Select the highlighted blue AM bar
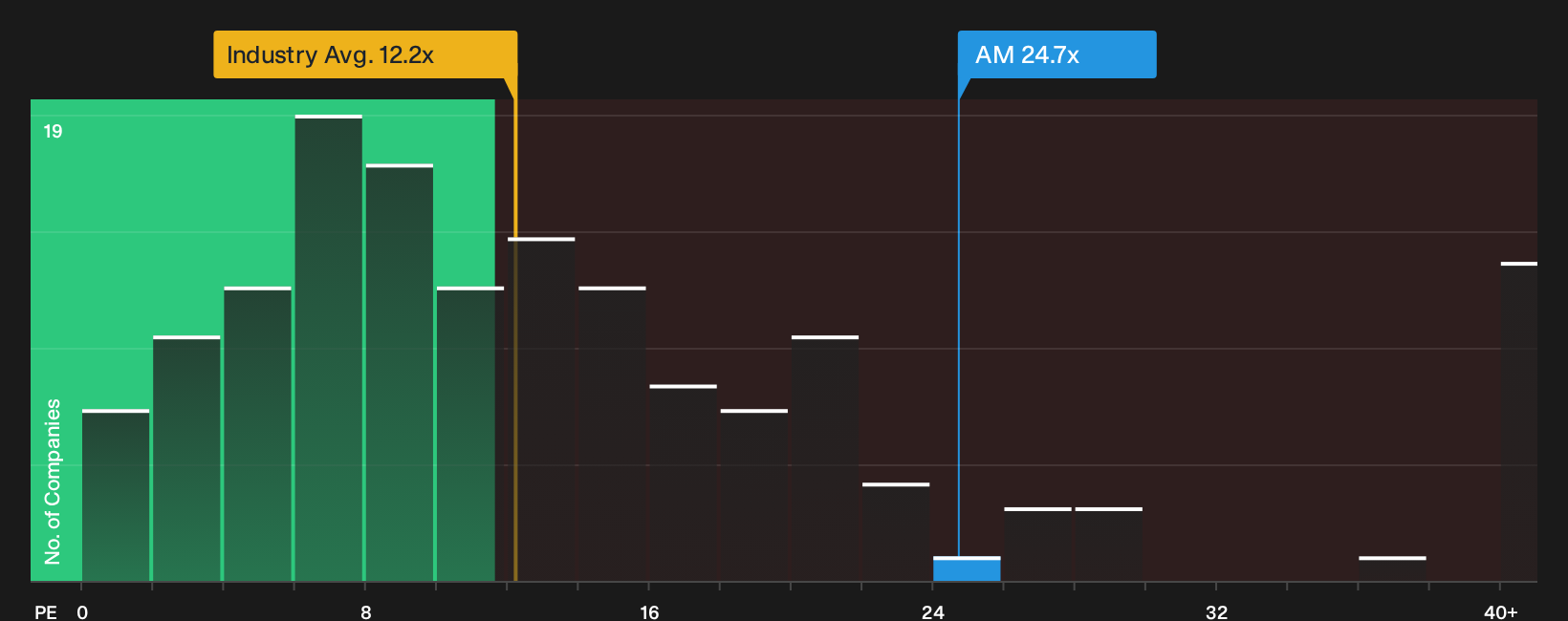Viewport: 1568px width, 621px height. point(967,568)
